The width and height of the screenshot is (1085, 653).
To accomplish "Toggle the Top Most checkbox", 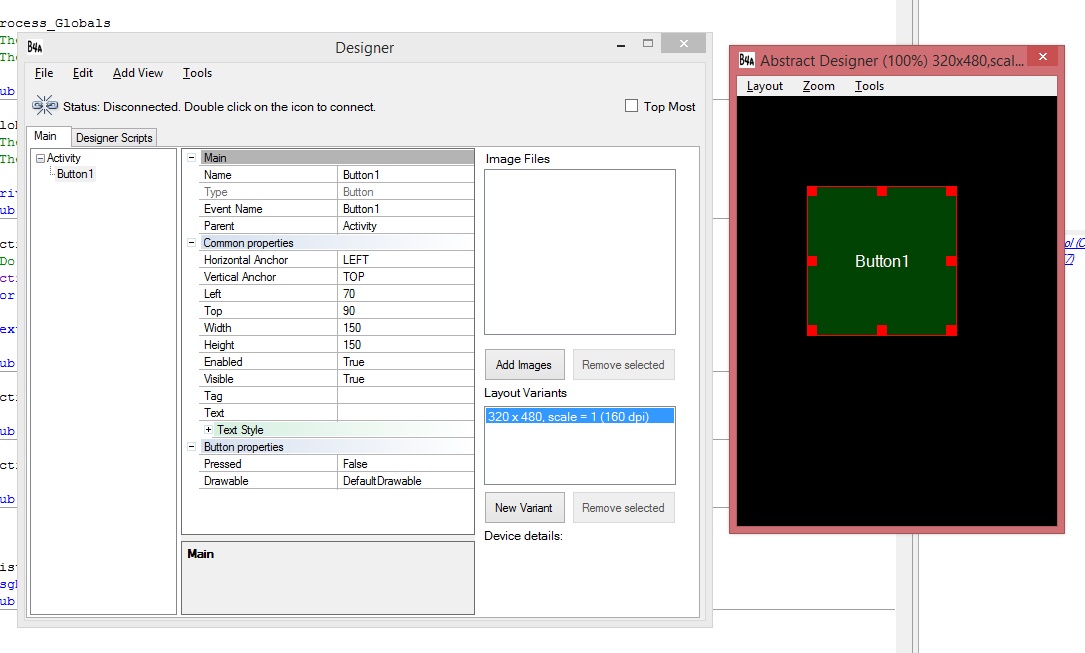I will 631,106.
